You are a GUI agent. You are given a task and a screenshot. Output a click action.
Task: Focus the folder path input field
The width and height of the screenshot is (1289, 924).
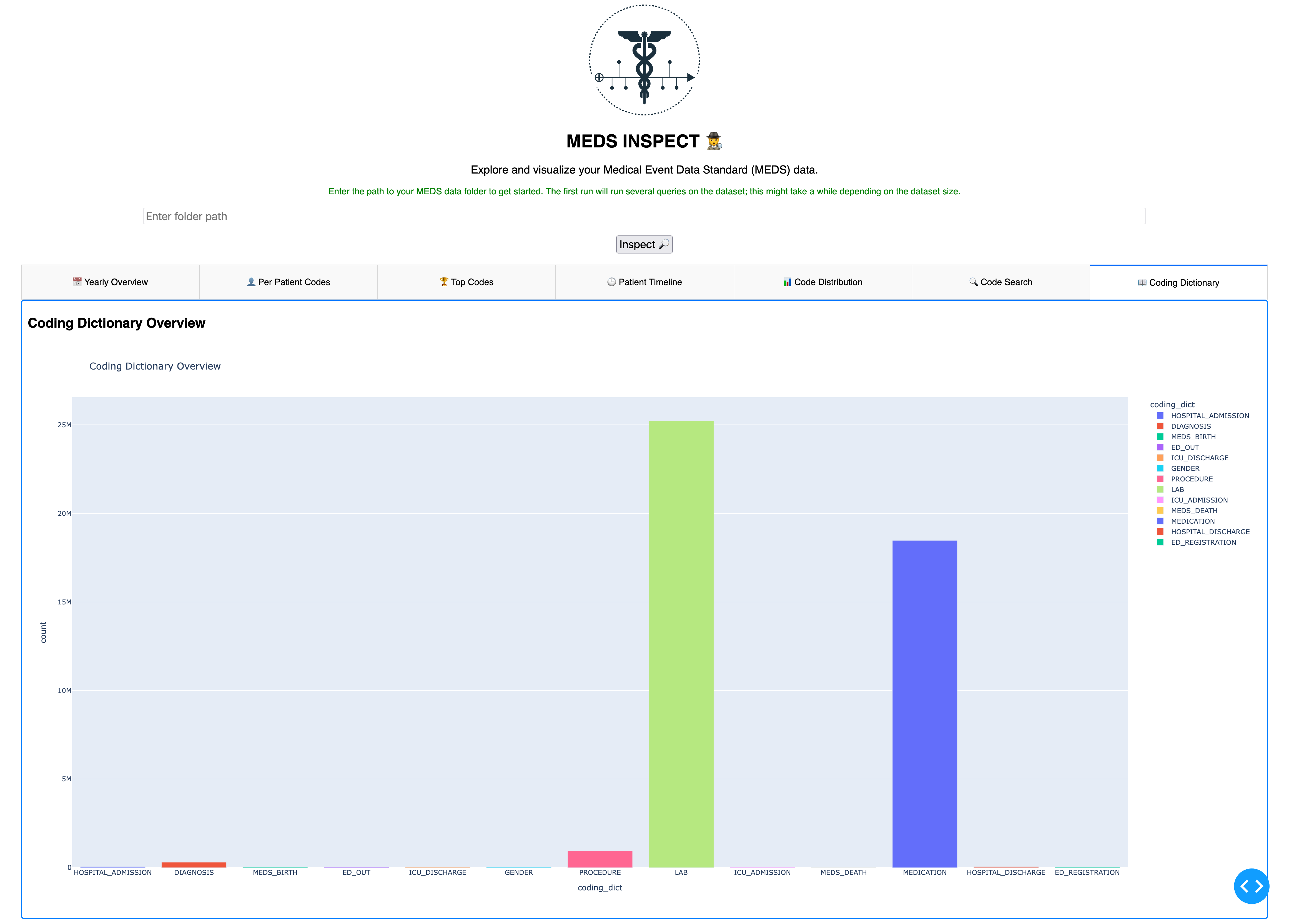[x=644, y=216]
